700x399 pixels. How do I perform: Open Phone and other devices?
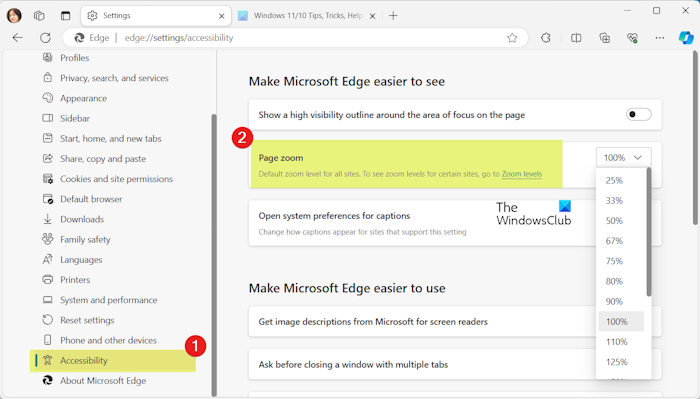(108, 340)
